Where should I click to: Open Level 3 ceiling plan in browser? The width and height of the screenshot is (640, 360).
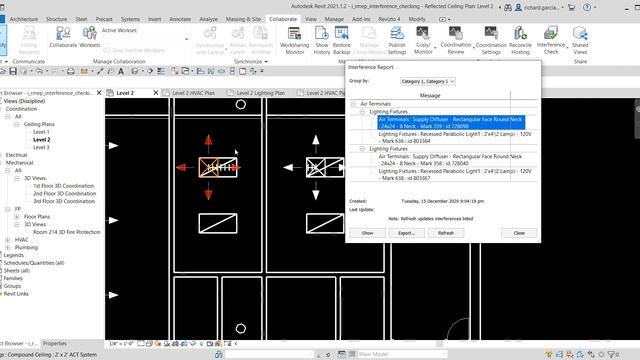coord(41,147)
